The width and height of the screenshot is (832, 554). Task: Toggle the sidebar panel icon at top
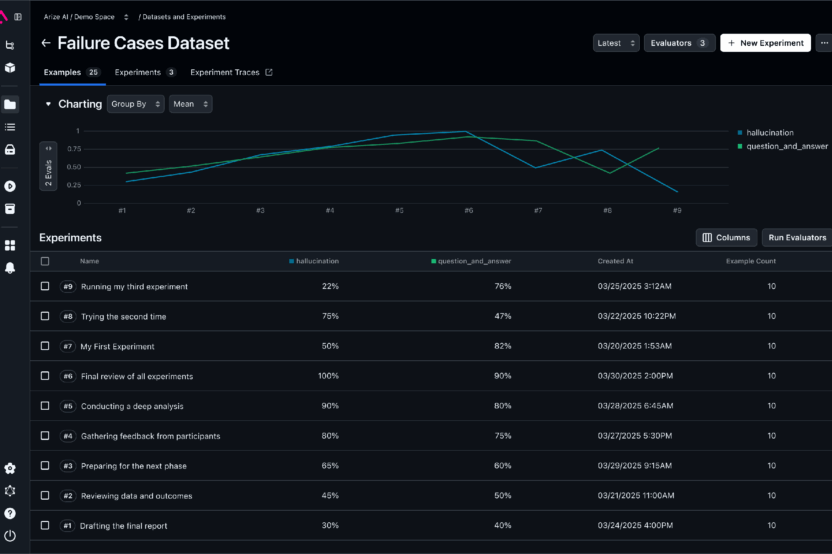tap(18, 17)
